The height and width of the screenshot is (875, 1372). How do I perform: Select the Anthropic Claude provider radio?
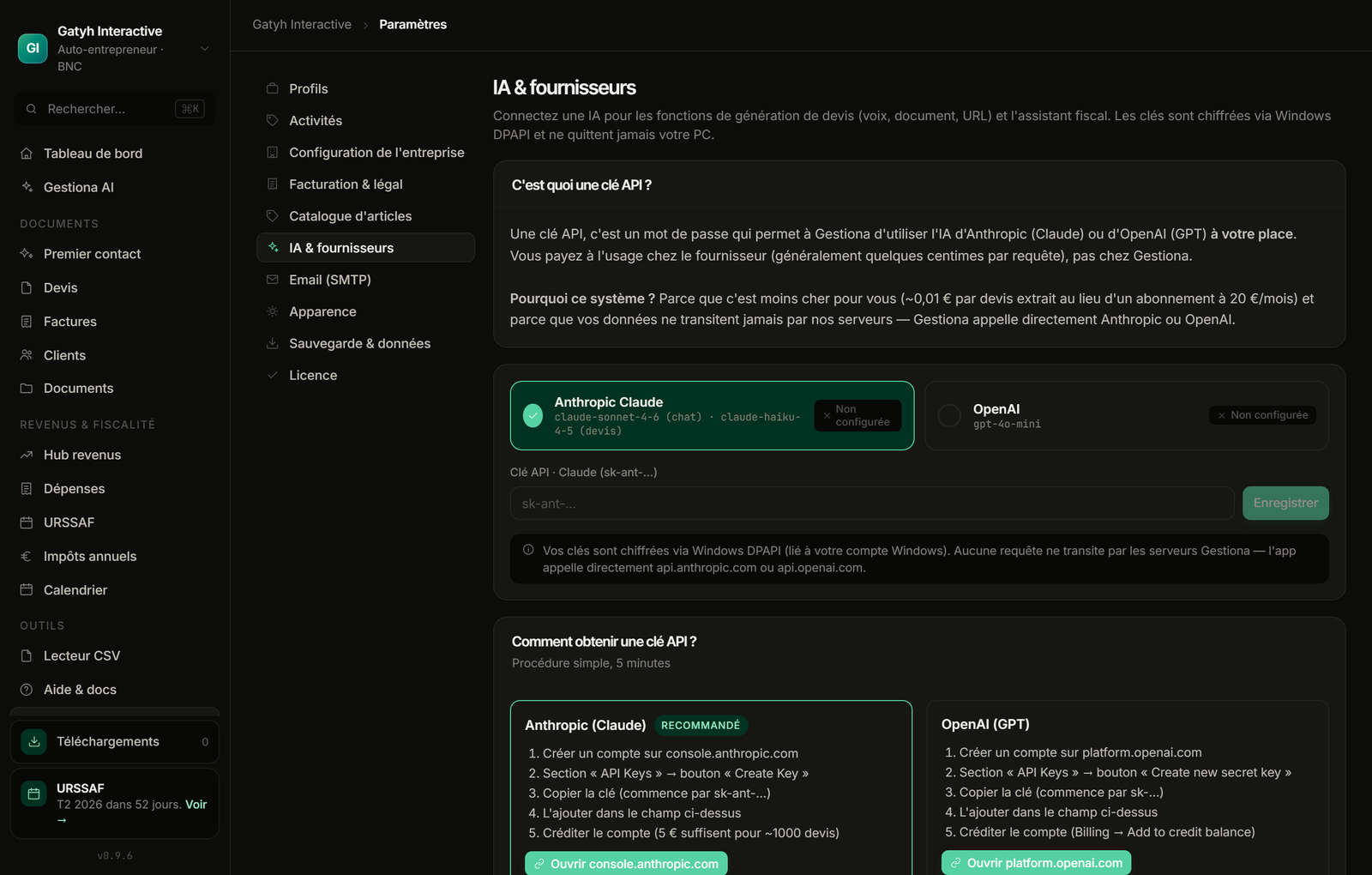533,415
